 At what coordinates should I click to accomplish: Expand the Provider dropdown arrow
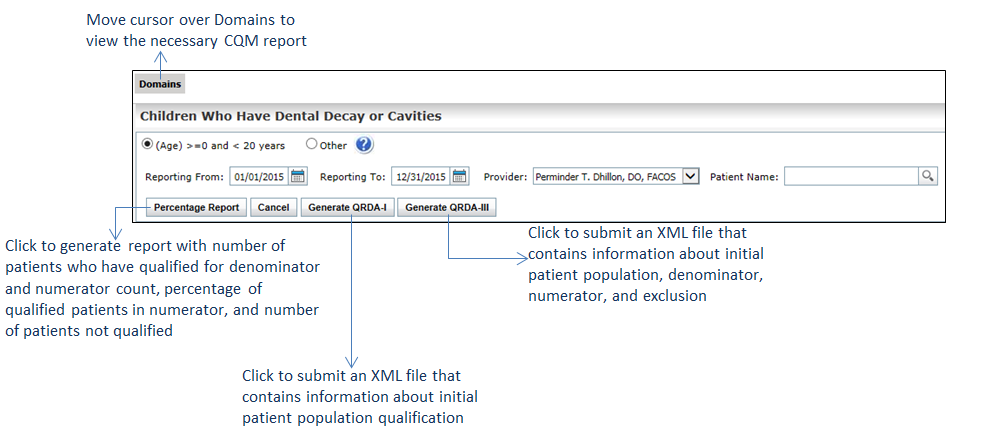click(x=690, y=176)
